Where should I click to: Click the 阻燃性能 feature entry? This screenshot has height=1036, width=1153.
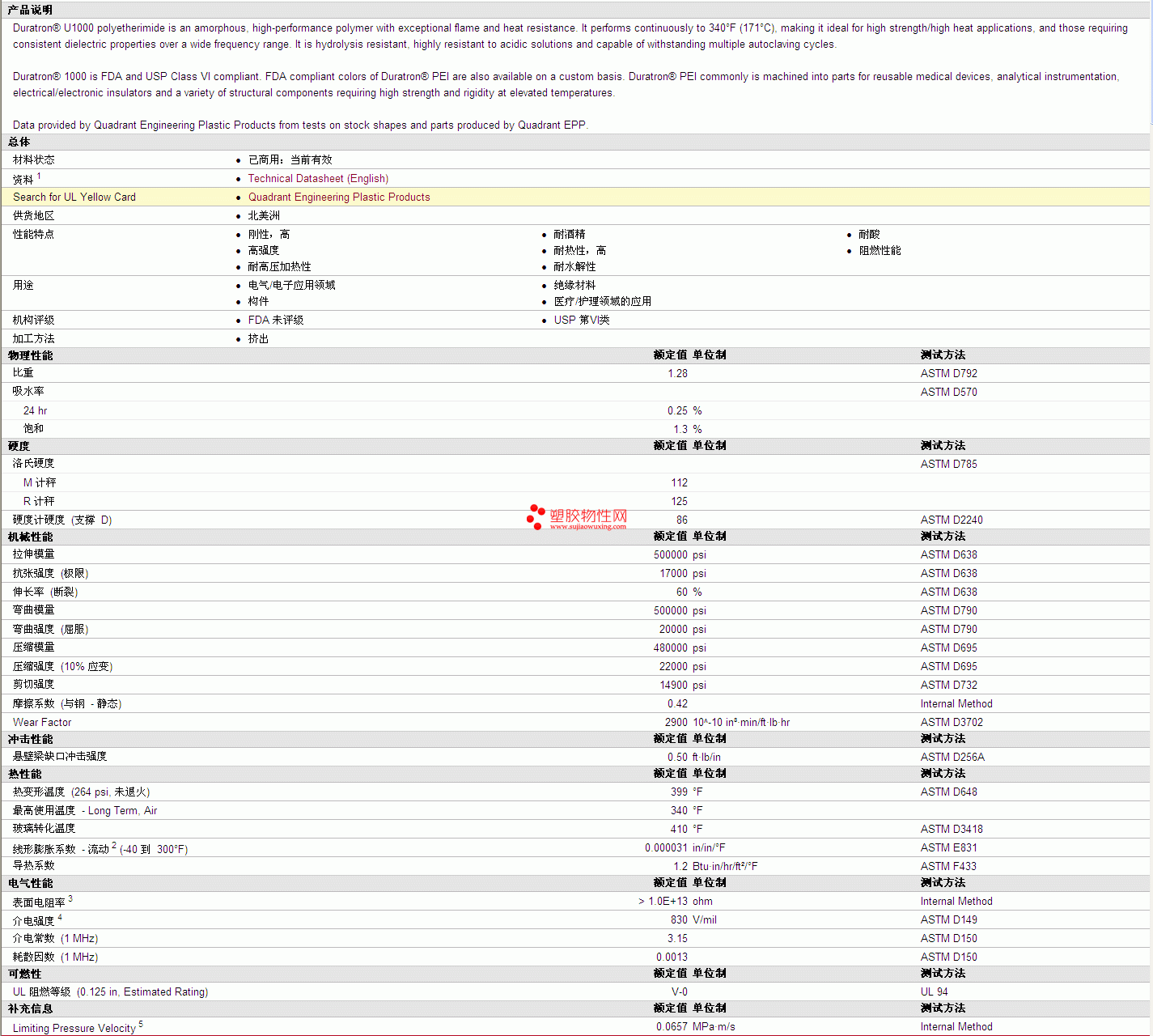880,251
